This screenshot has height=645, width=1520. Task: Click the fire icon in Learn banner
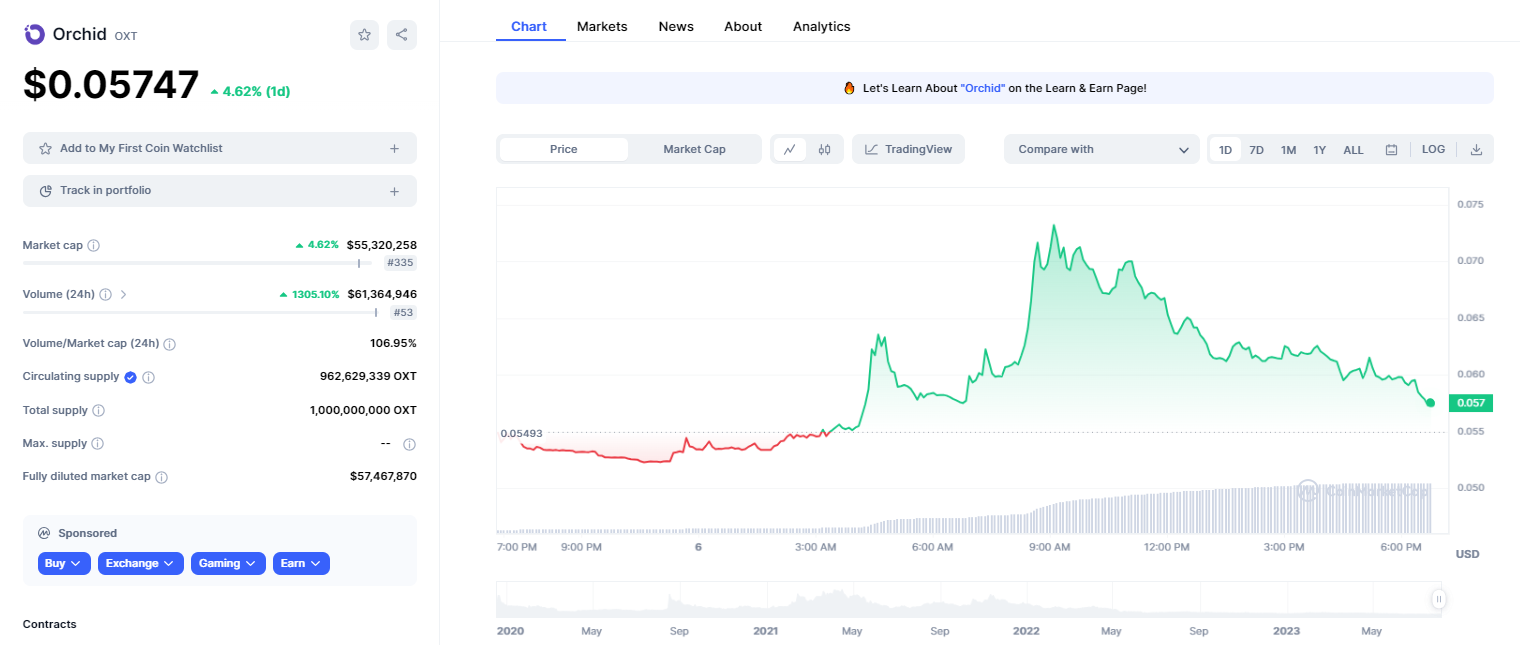(x=849, y=88)
